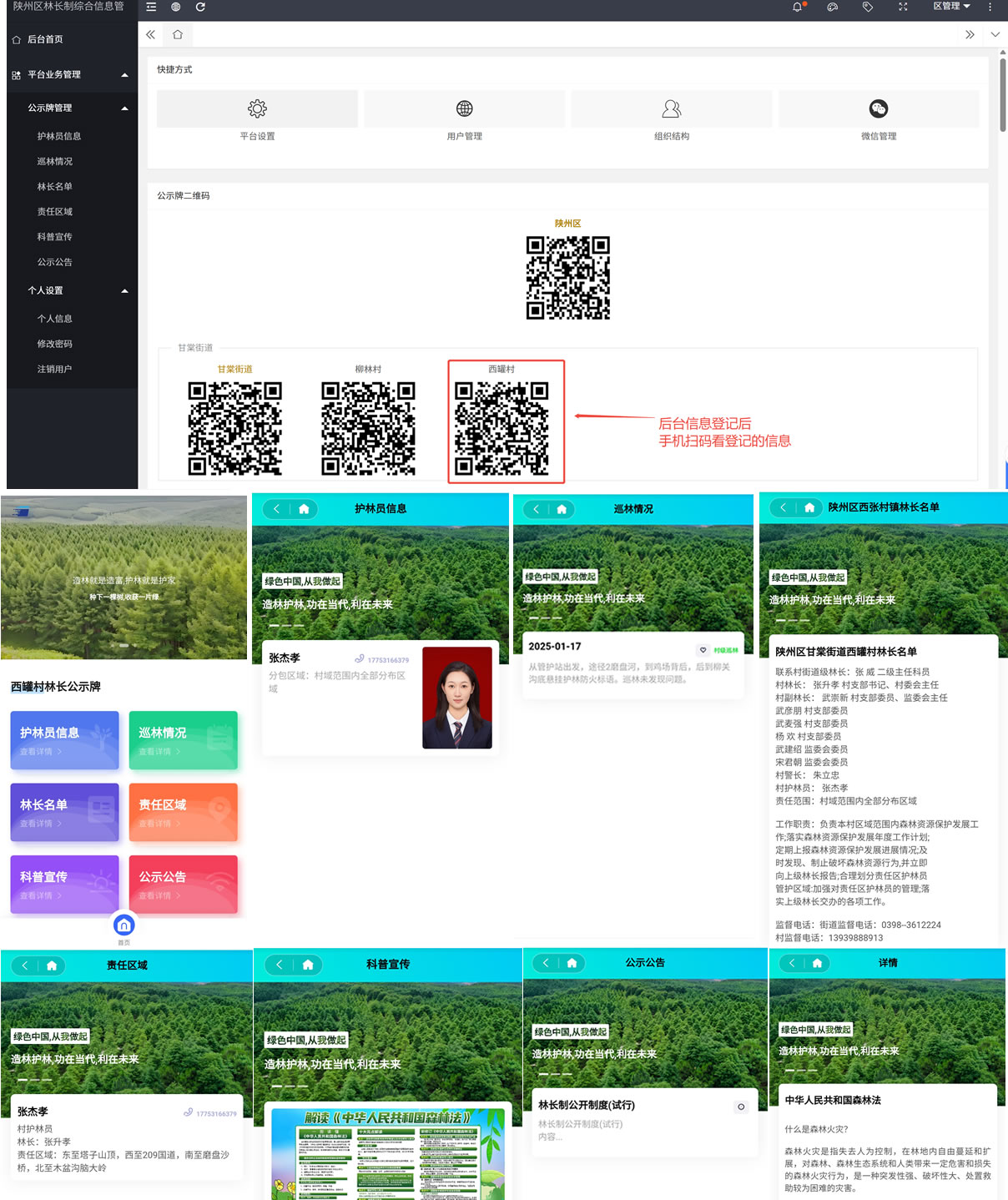Click the tag icon in top bar

click(x=868, y=7)
